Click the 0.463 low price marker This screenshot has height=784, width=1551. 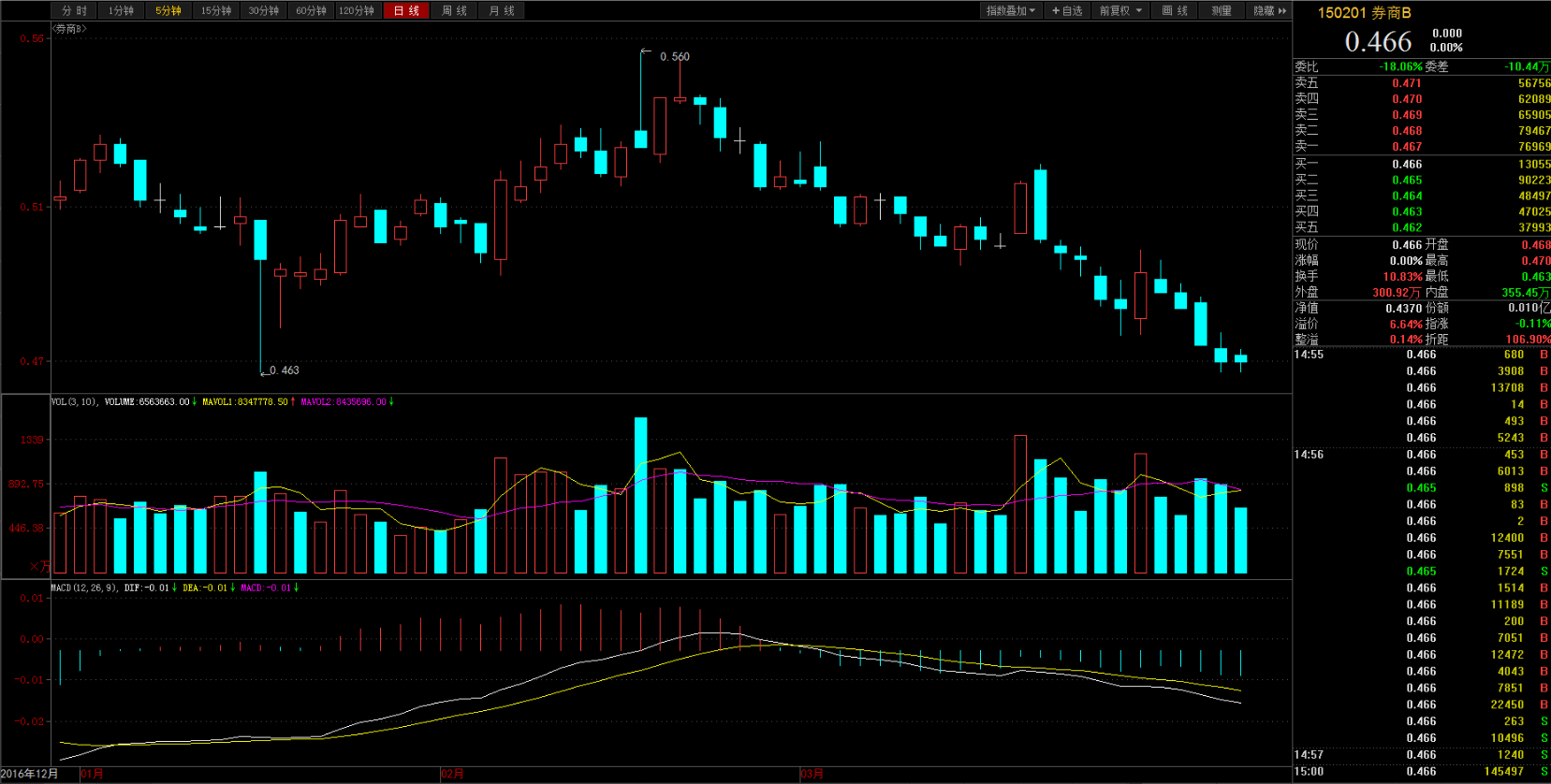pos(285,370)
